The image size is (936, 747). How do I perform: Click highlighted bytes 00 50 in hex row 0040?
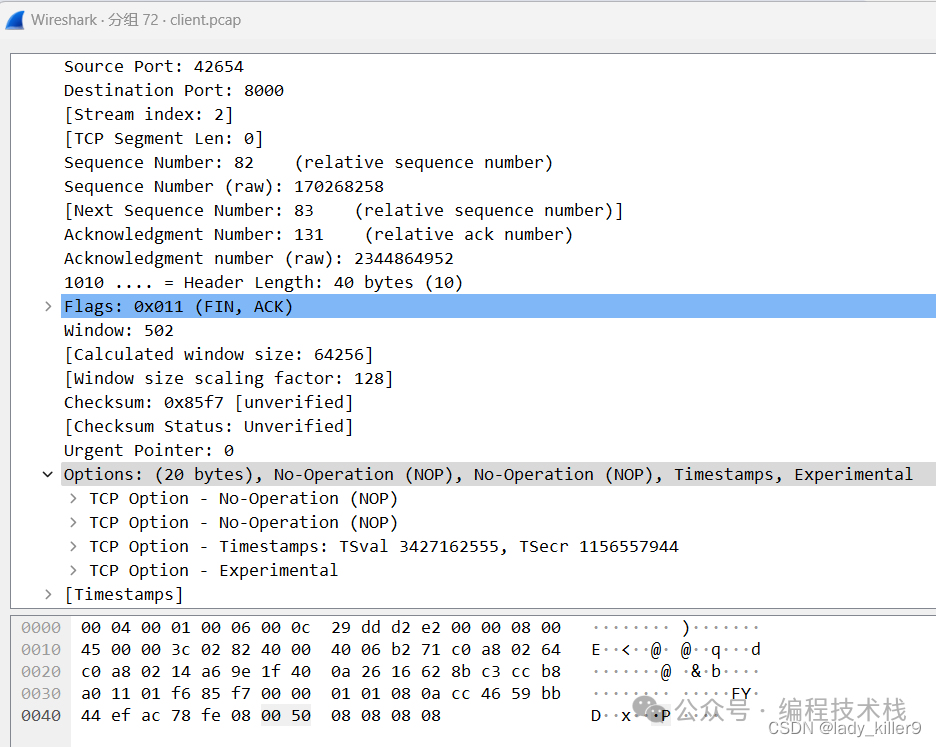pyautogui.click(x=285, y=716)
